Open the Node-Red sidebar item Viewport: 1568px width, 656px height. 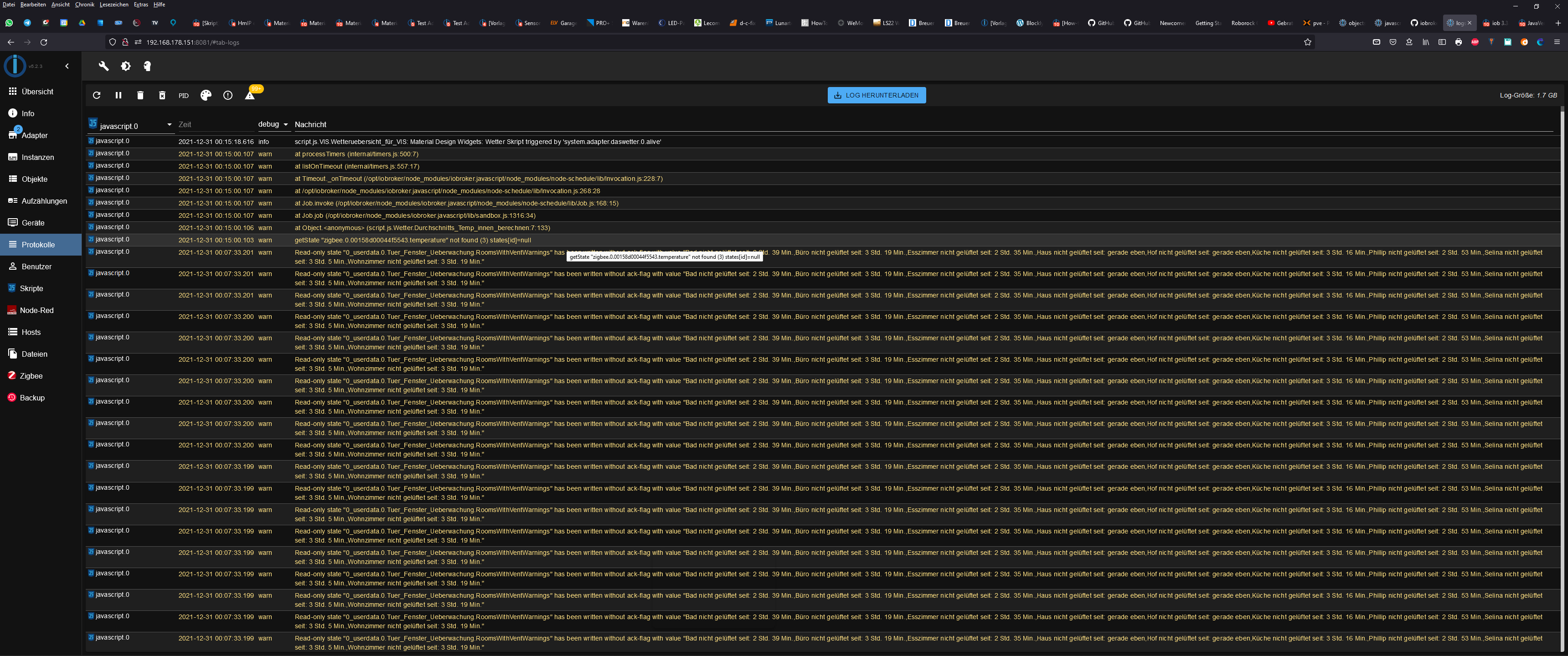[x=36, y=310]
